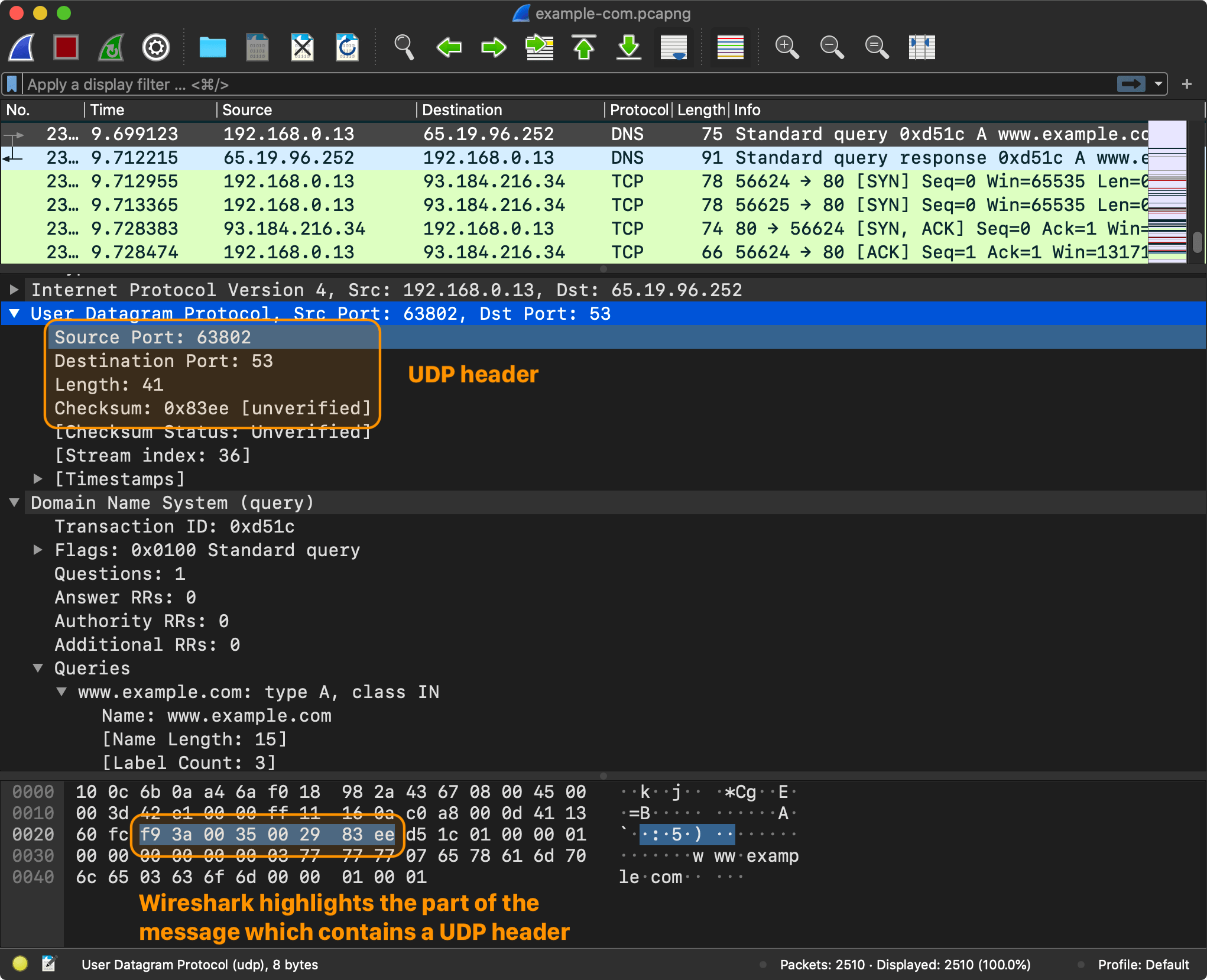
Task: Click the zoom out magnifier icon
Action: tap(832, 47)
